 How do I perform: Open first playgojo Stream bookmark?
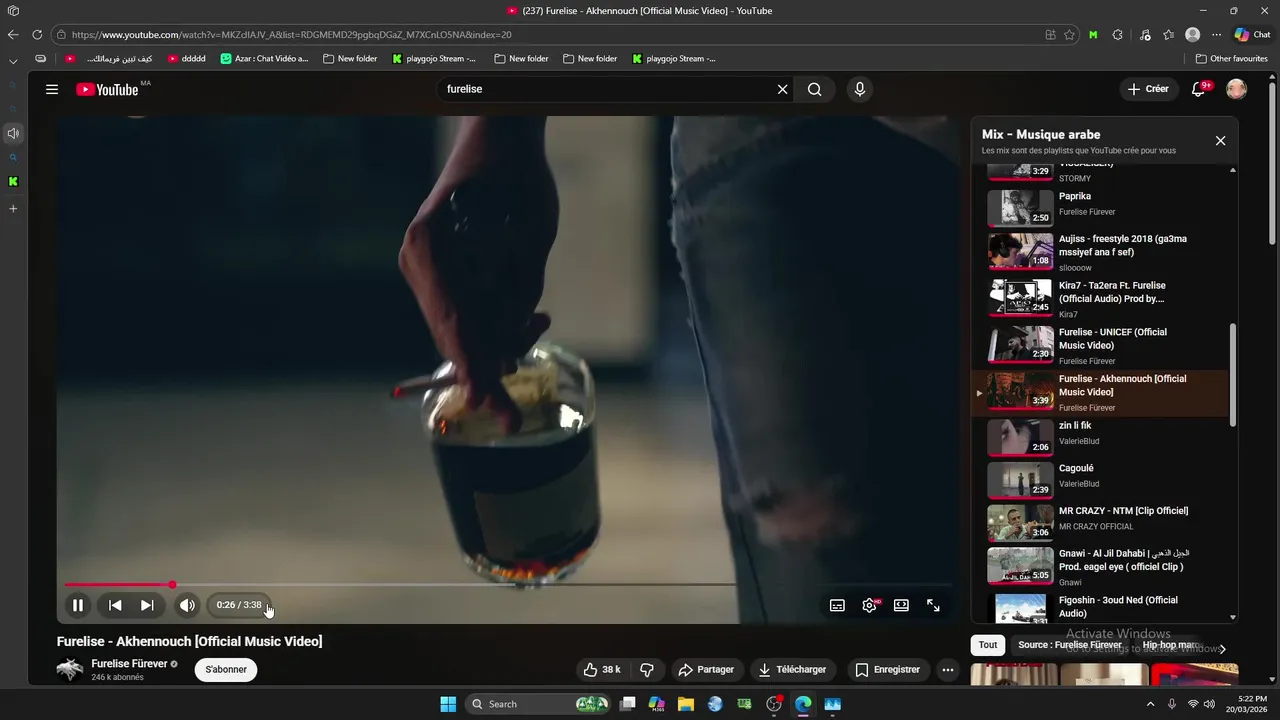click(434, 59)
